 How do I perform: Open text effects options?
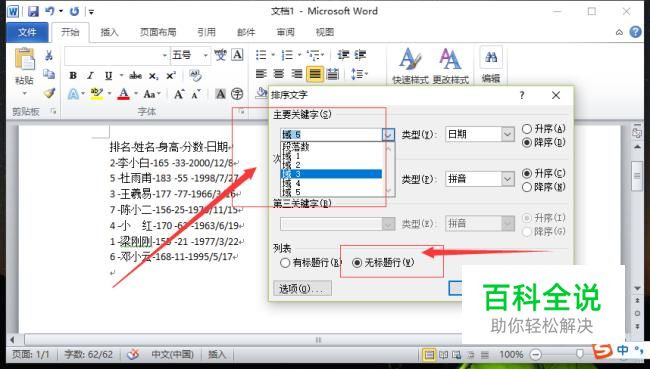(73, 94)
